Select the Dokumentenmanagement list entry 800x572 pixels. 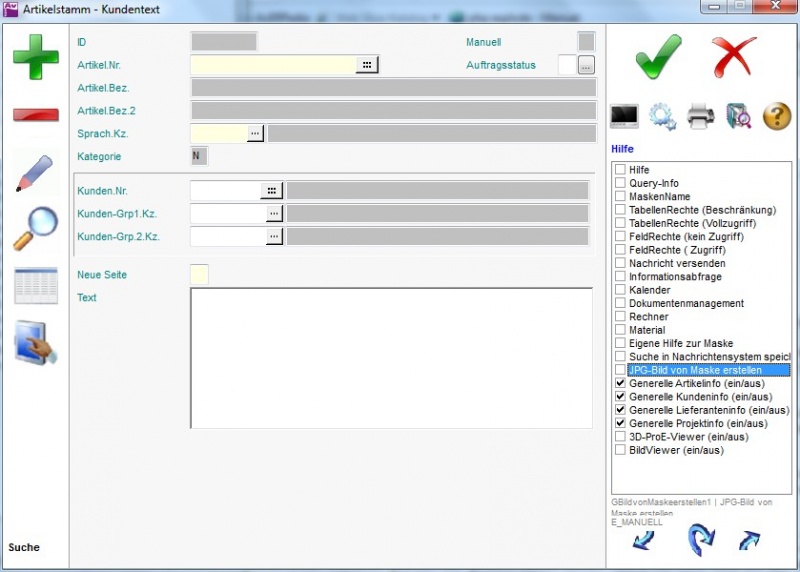[686, 303]
